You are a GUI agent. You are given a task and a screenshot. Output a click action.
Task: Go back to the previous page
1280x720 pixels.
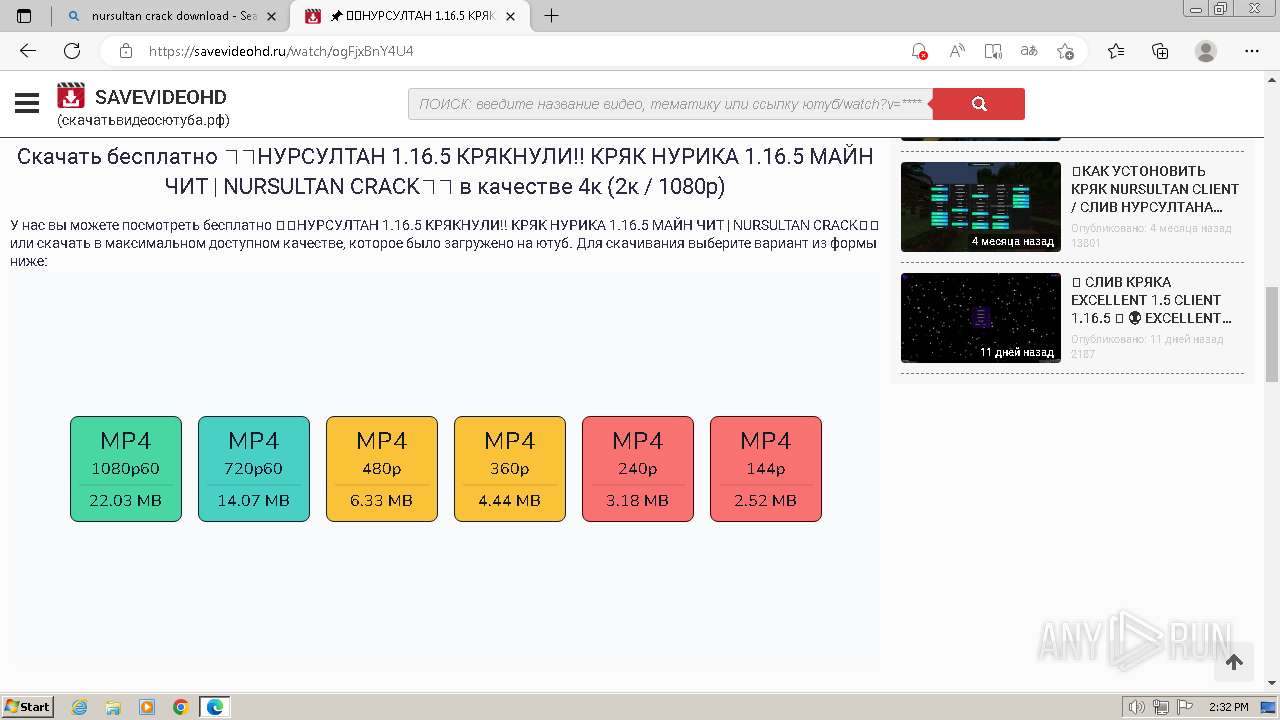[28, 51]
